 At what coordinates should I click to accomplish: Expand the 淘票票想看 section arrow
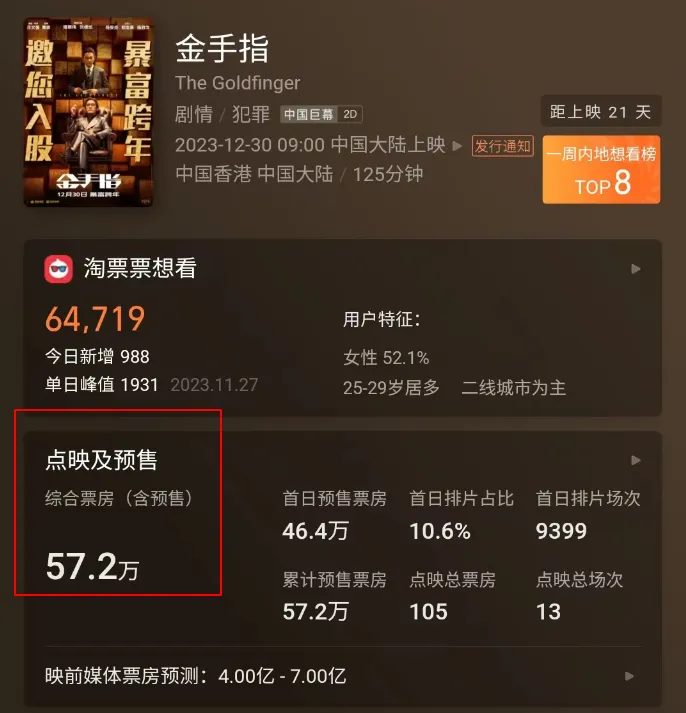(636, 269)
